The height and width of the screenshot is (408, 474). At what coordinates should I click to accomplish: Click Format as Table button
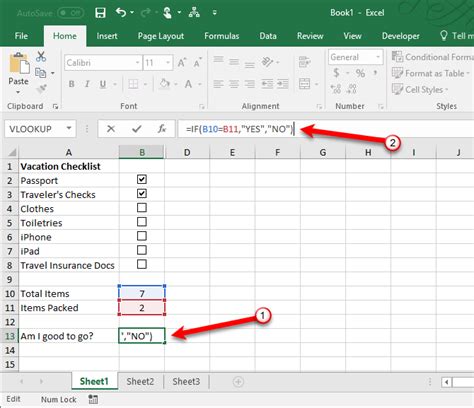(431, 73)
